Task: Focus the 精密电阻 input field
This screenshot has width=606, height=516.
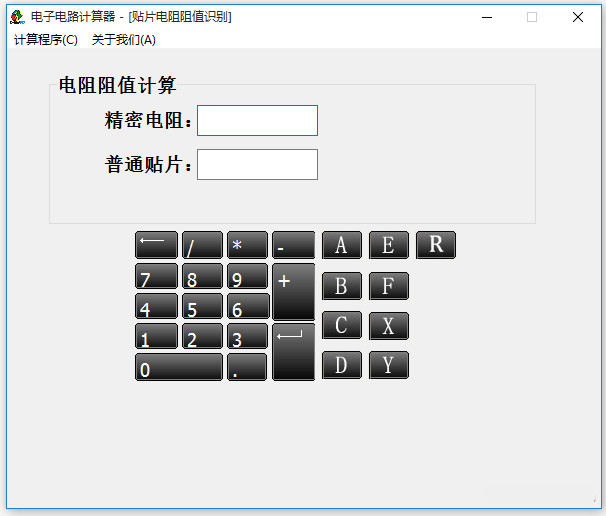Action: 257,121
